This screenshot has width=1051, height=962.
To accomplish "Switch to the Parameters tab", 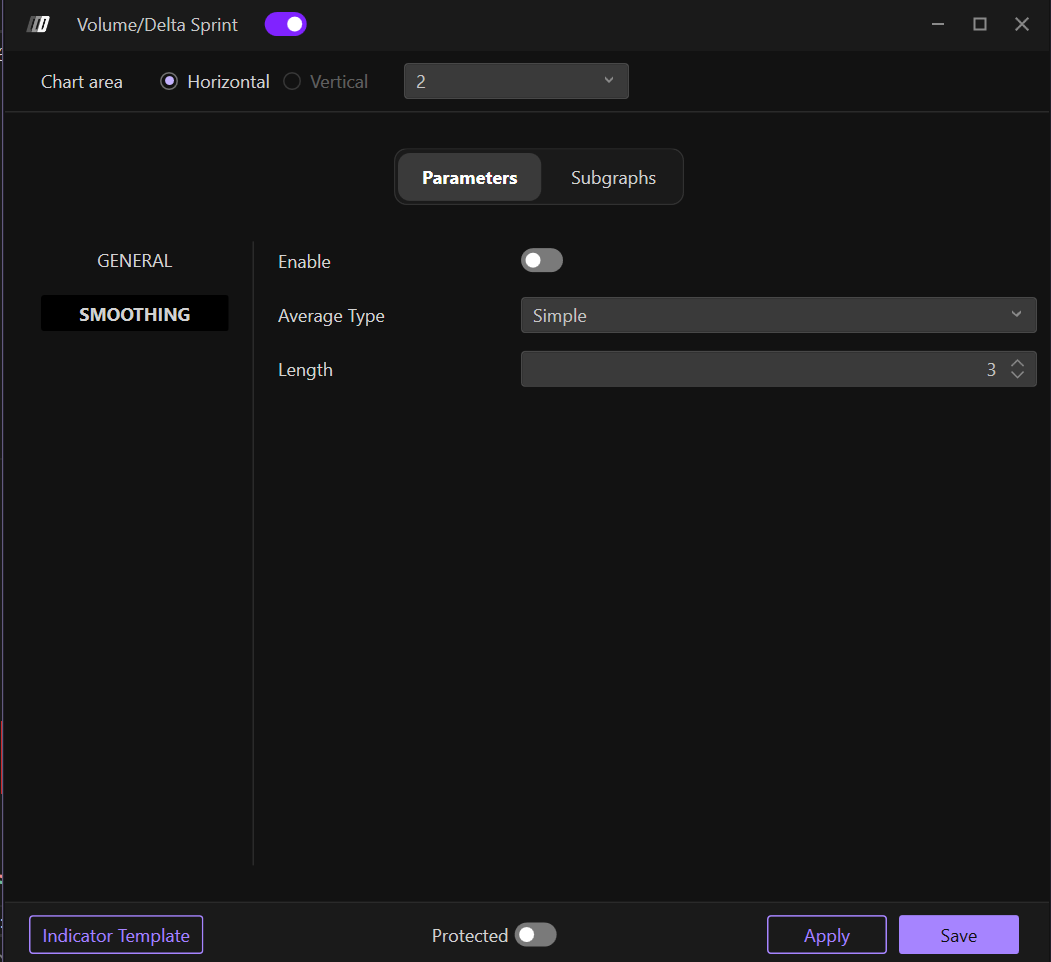I will pos(470,178).
